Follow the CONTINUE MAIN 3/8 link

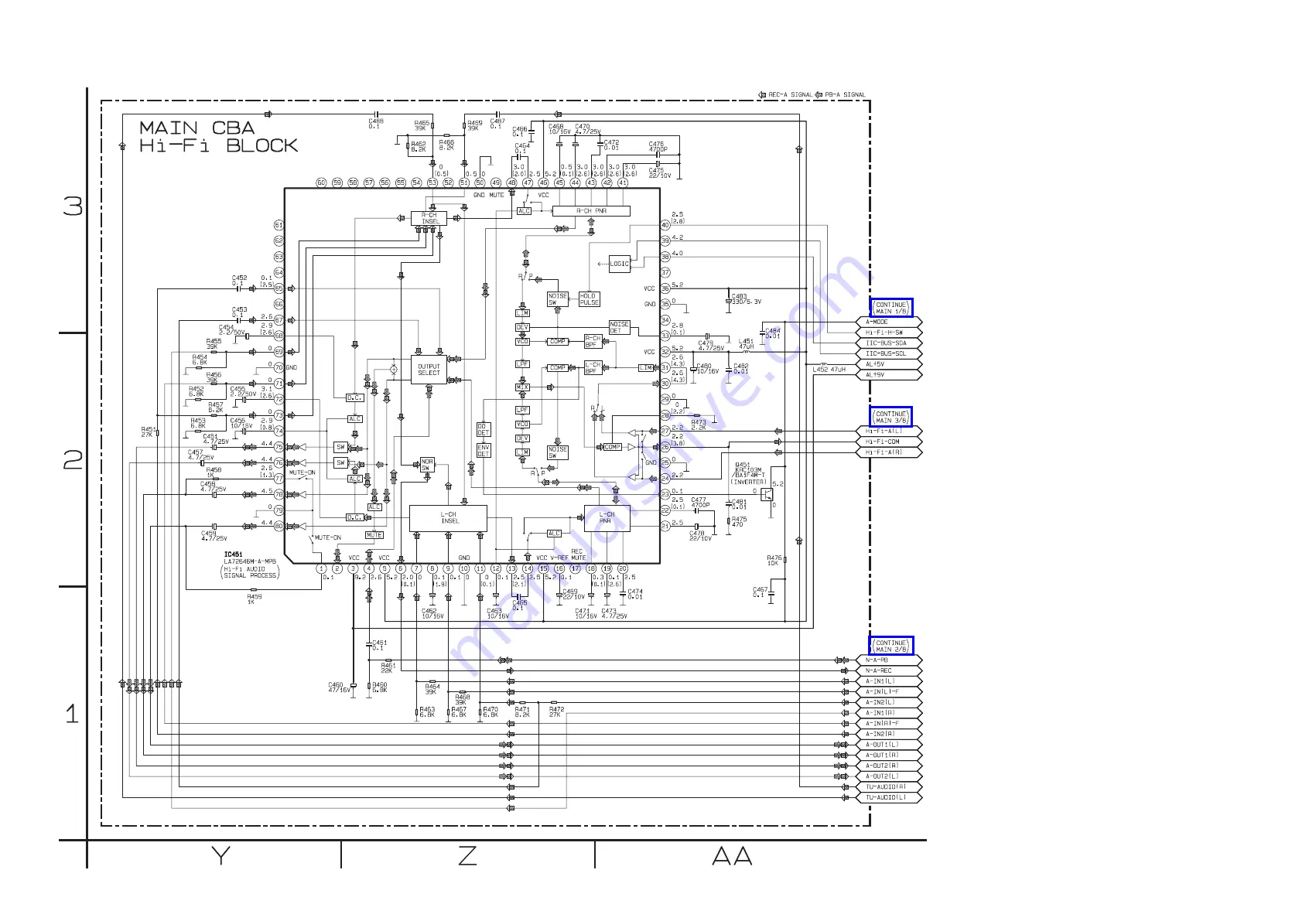(891, 417)
